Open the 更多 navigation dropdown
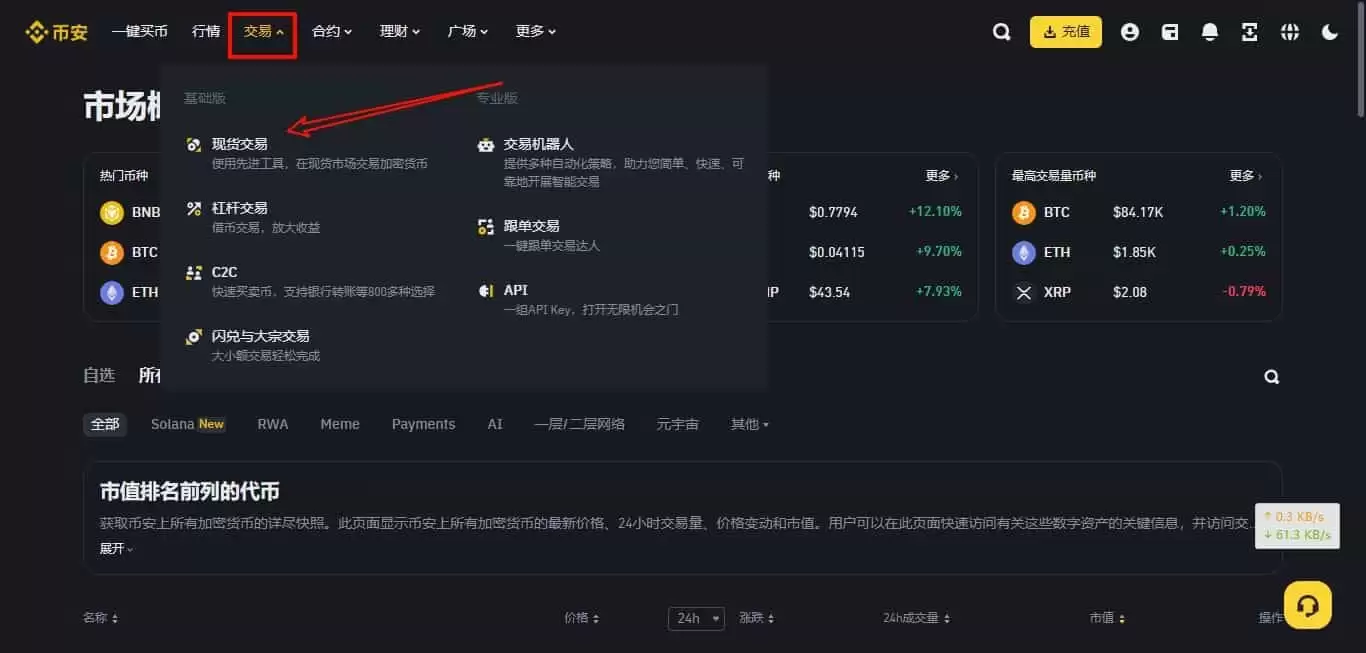The width and height of the screenshot is (1366, 653). click(534, 31)
